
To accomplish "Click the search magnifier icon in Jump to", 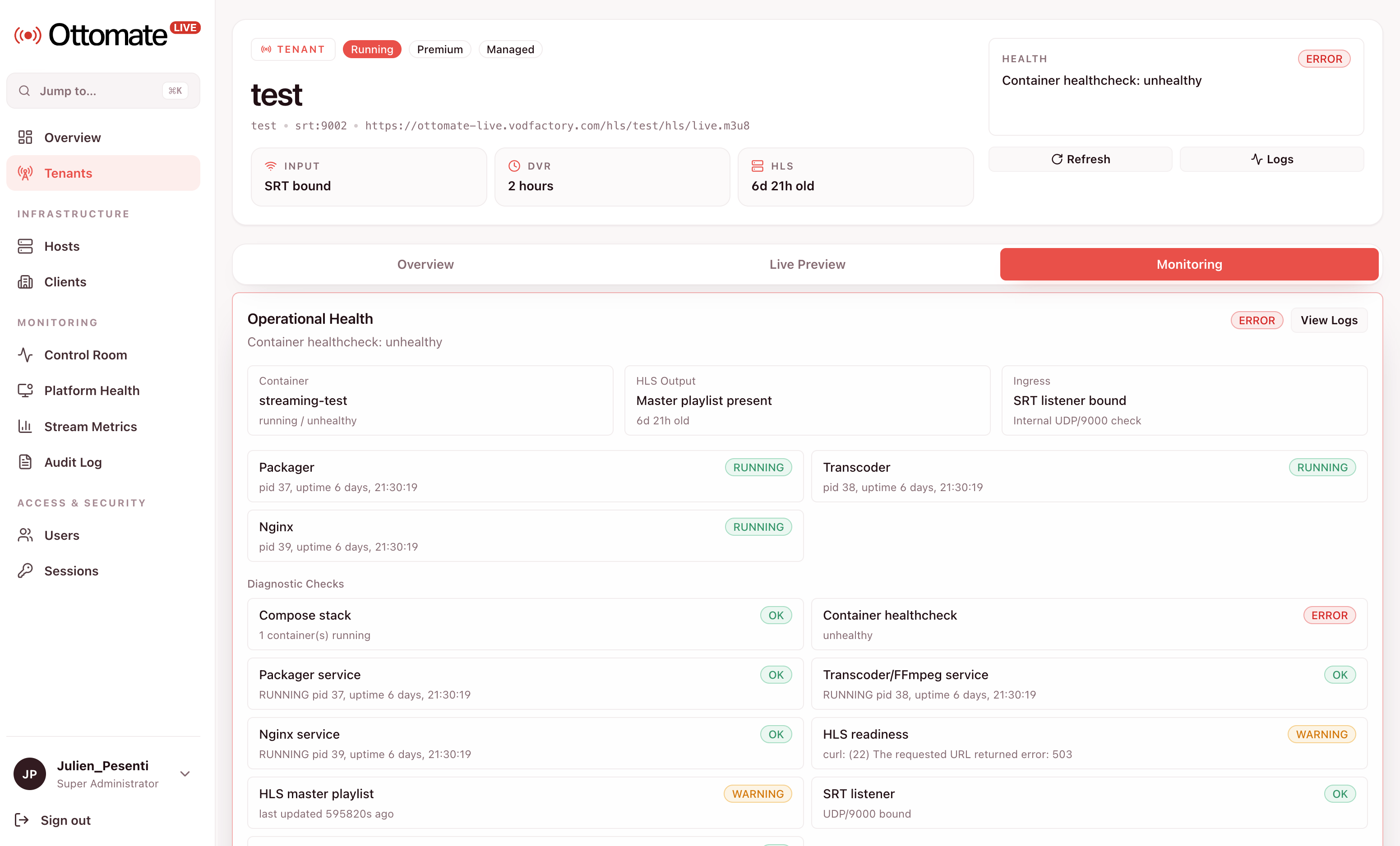I will pos(24,91).
